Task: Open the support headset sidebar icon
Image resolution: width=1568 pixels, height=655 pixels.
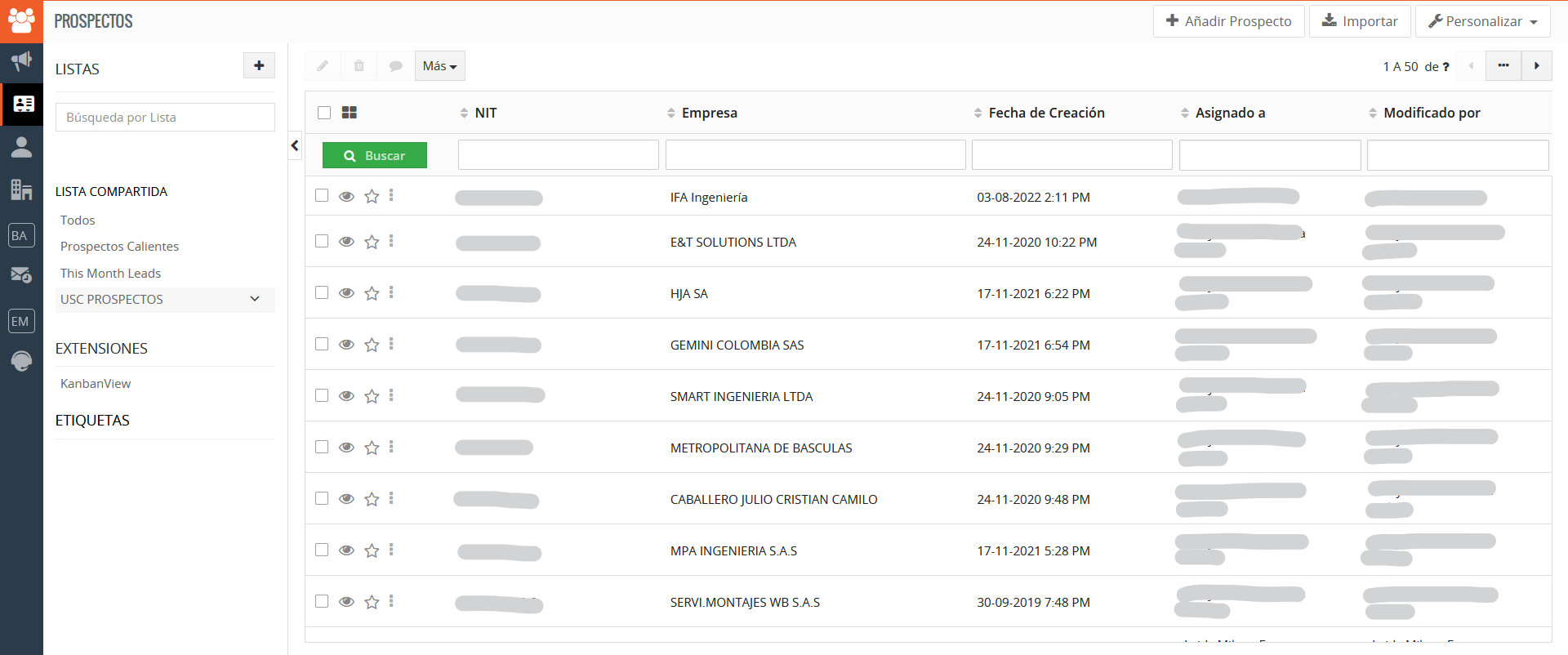Action: [21, 361]
